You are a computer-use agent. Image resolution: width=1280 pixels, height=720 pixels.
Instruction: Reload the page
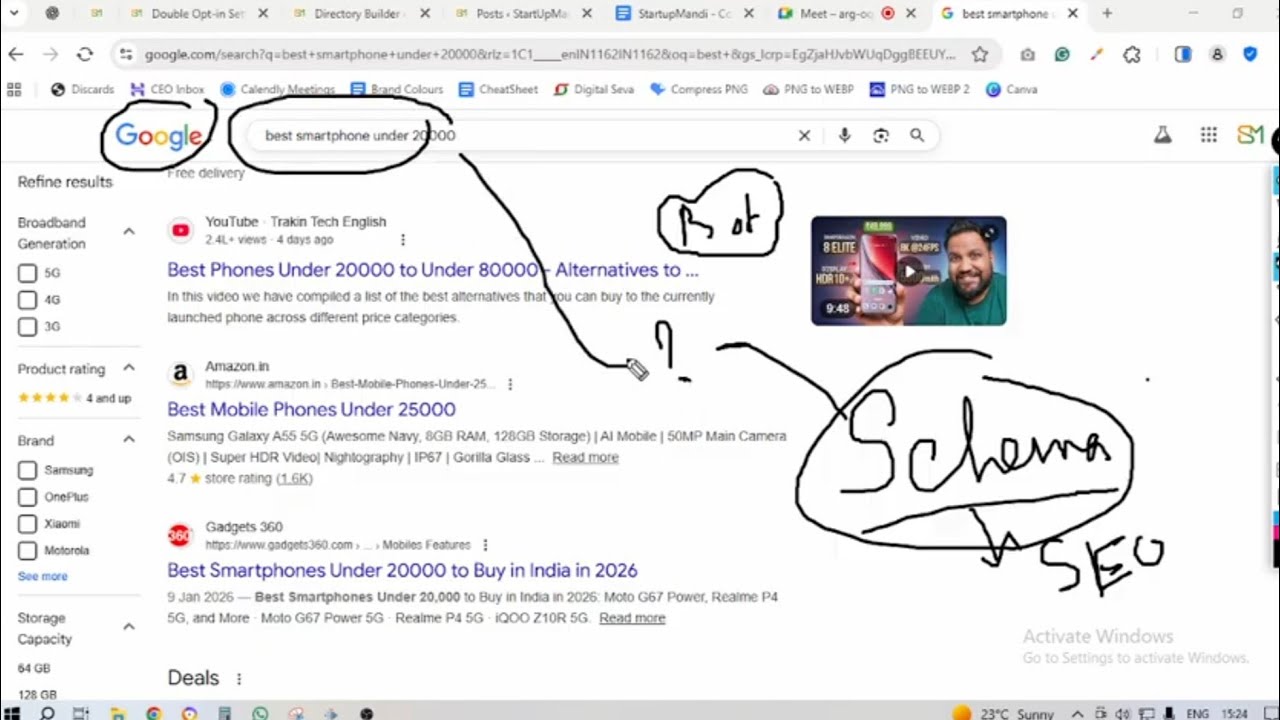[x=85, y=55]
